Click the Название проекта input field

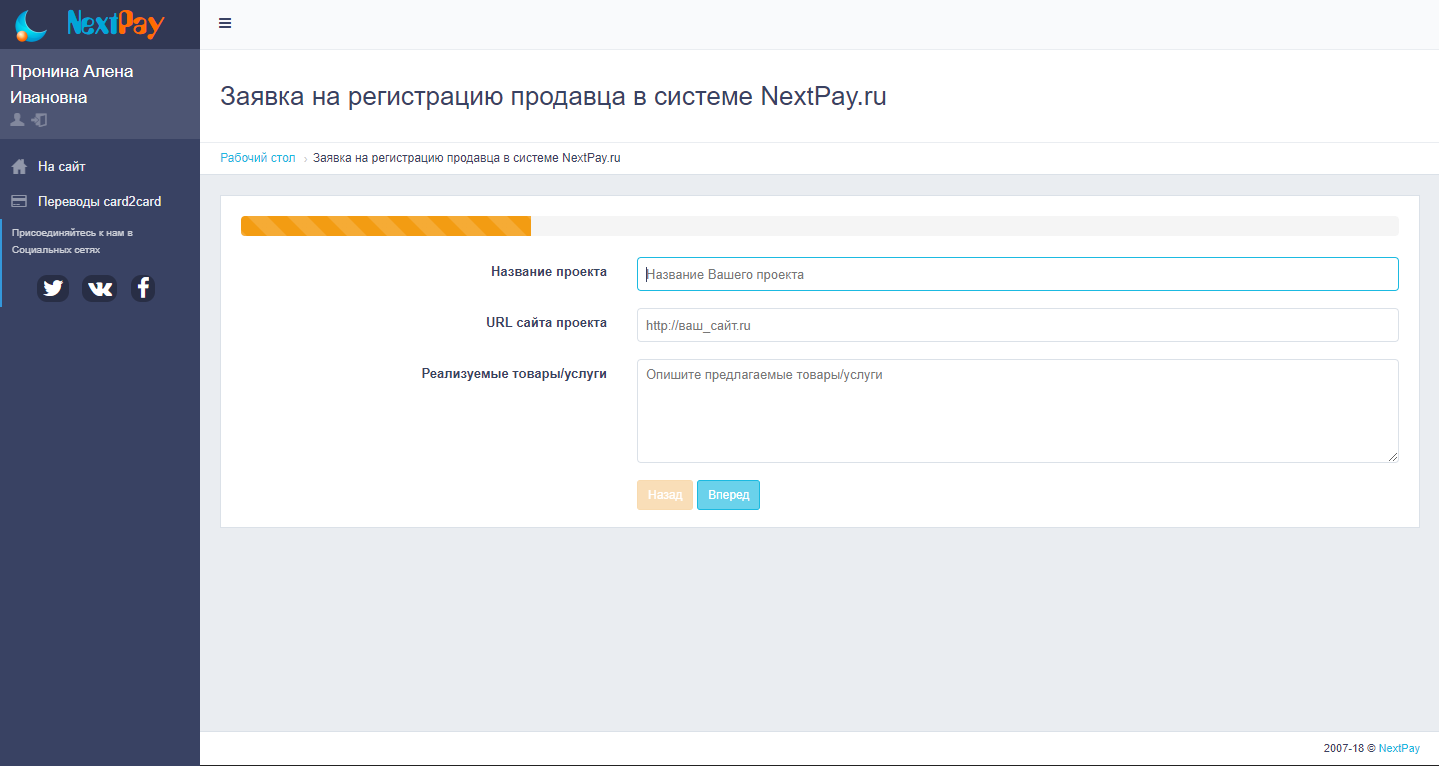pyautogui.click(x=1017, y=273)
